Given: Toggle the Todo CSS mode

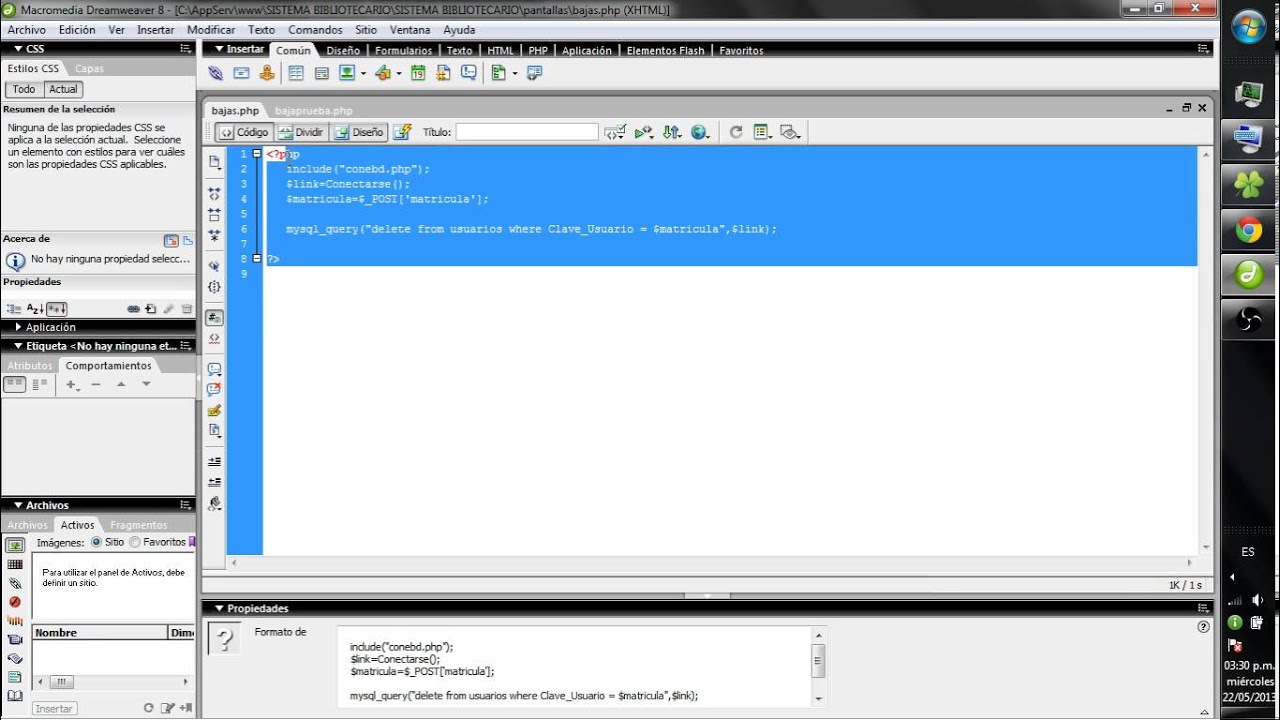Looking at the screenshot, I should click(24, 89).
